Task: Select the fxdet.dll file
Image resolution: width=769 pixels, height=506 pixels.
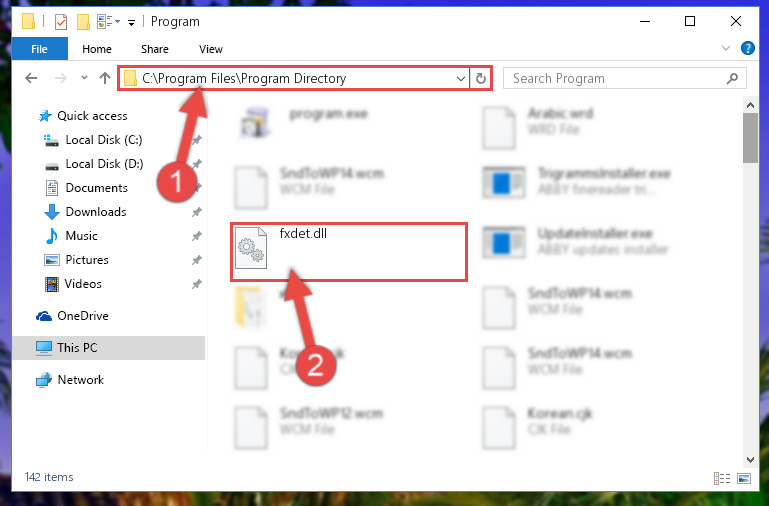Action: pos(349,252)
